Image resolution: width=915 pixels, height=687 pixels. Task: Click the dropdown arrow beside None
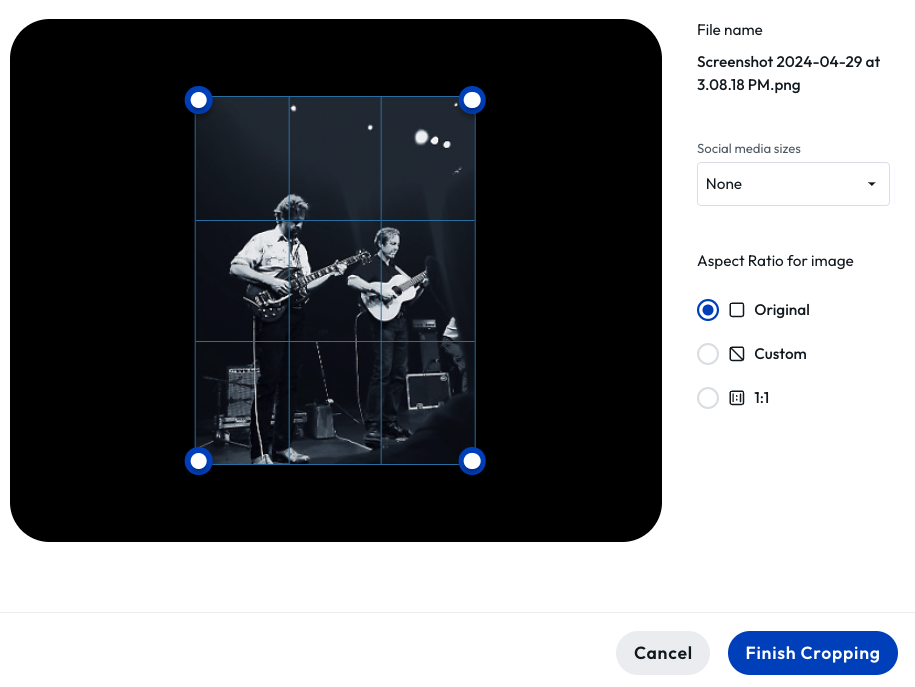point(872,184)
